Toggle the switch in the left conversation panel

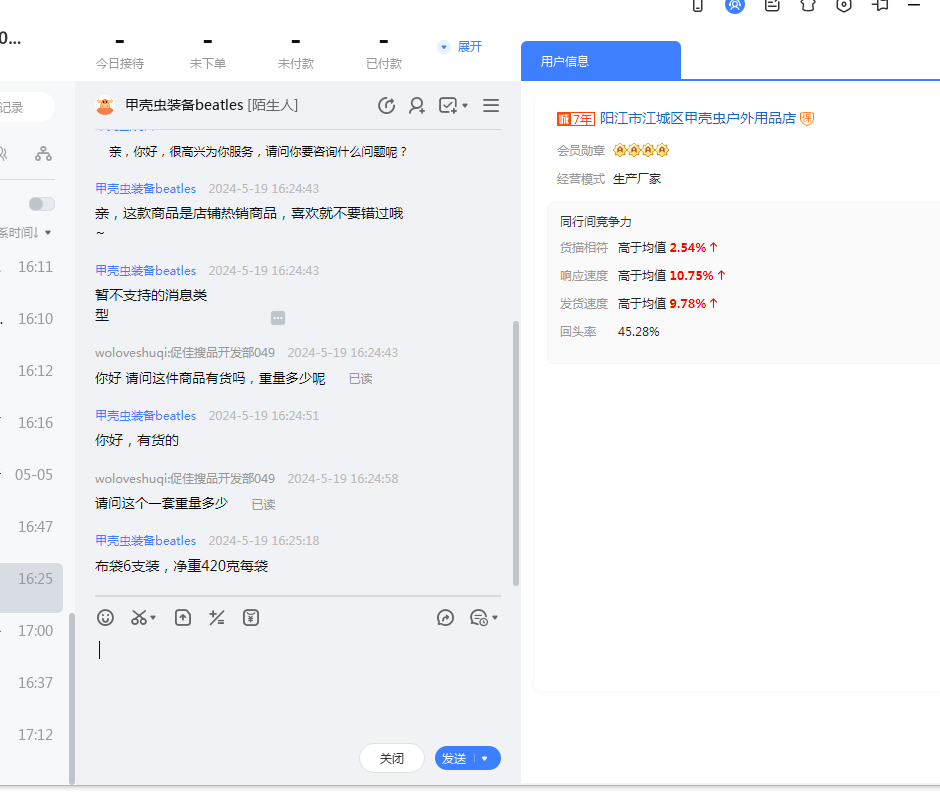(42, 204)
